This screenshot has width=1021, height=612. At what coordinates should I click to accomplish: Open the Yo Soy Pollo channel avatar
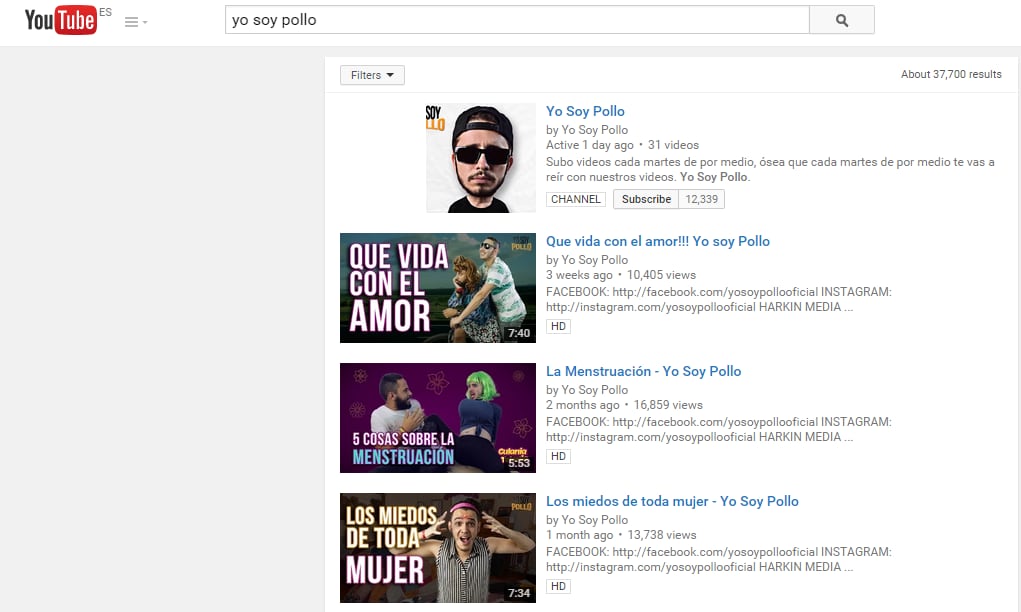(x=481, y=158)
